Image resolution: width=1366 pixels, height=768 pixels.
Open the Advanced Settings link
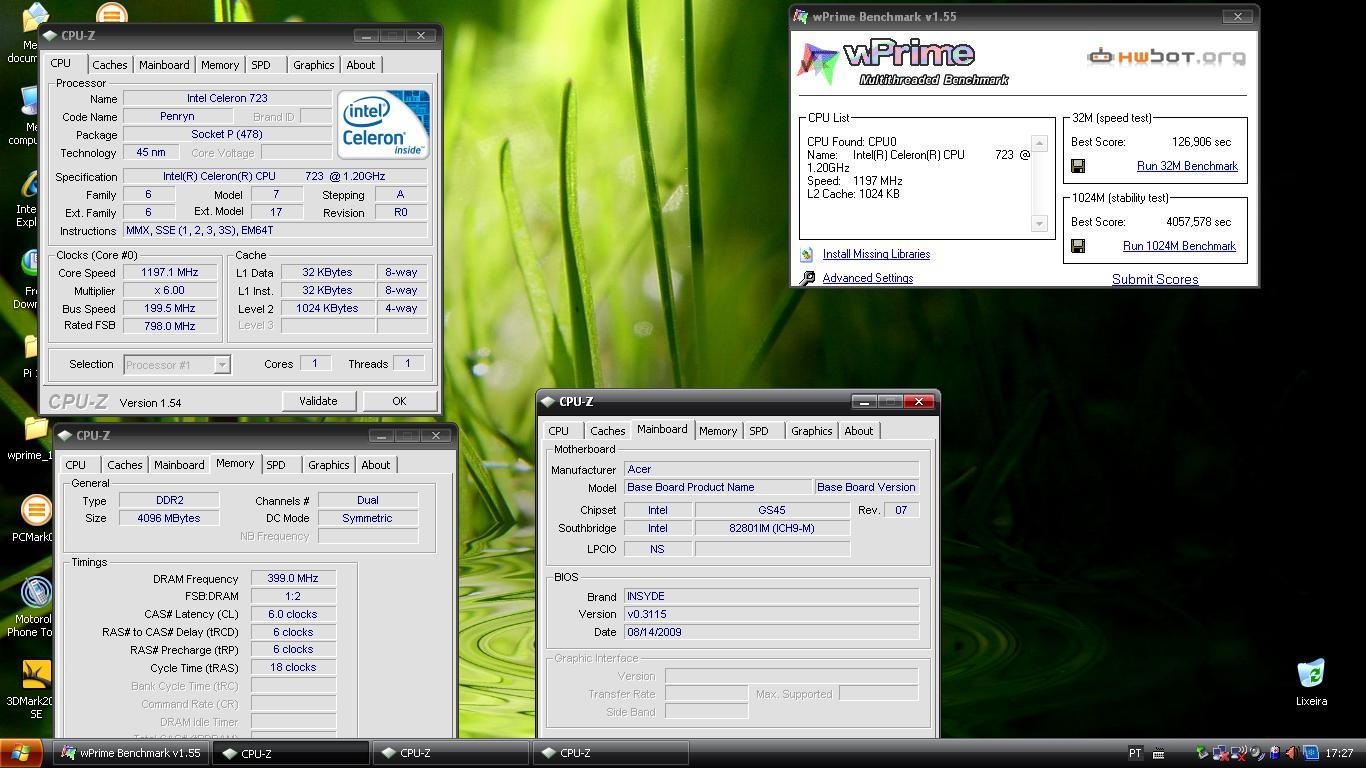click(867, 278)
